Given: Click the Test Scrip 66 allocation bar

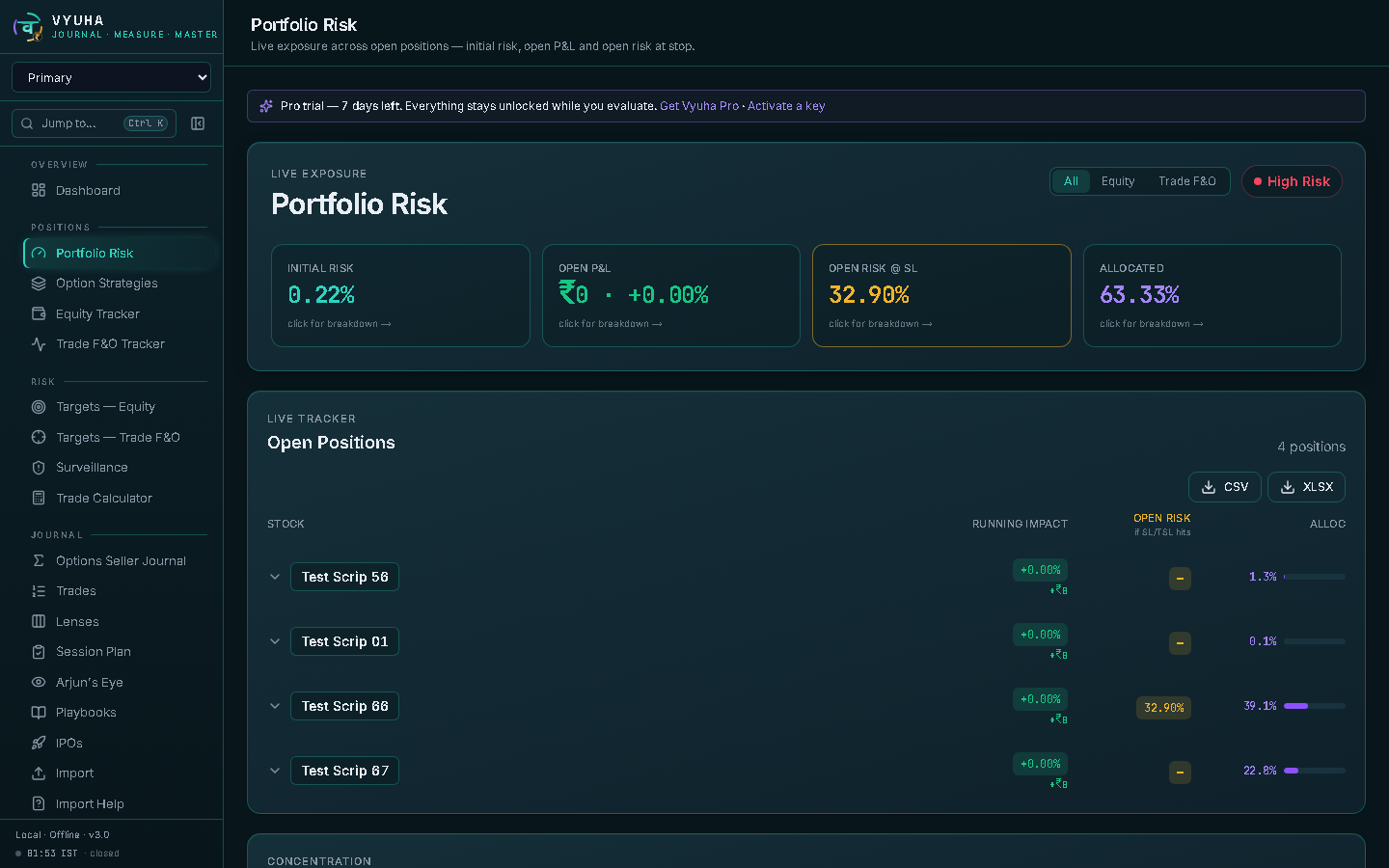Looking at the screenshot, I should (x=1315, y=706).
